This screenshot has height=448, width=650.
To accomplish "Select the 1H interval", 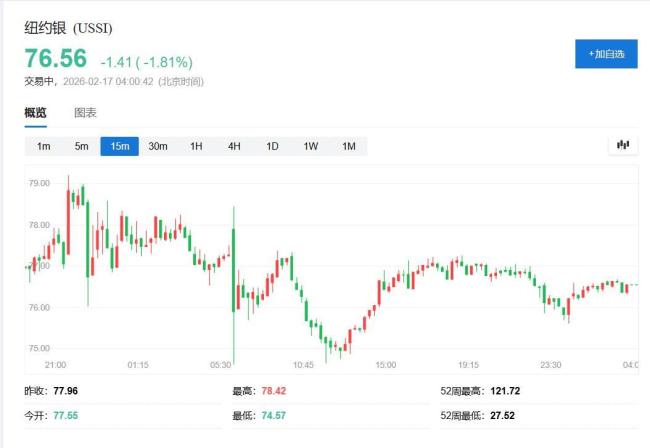I will click(196, 146).
